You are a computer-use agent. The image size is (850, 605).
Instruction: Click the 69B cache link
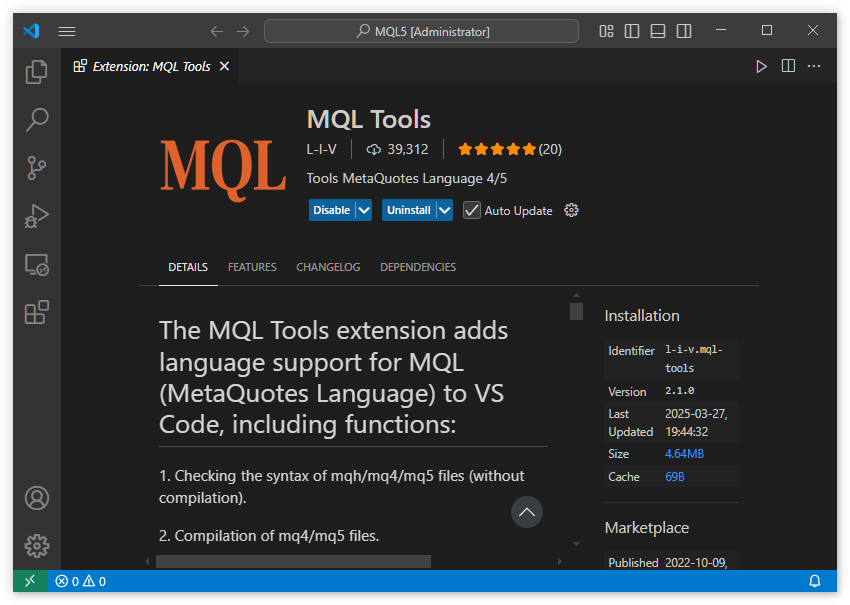click(x=674, y=477)
